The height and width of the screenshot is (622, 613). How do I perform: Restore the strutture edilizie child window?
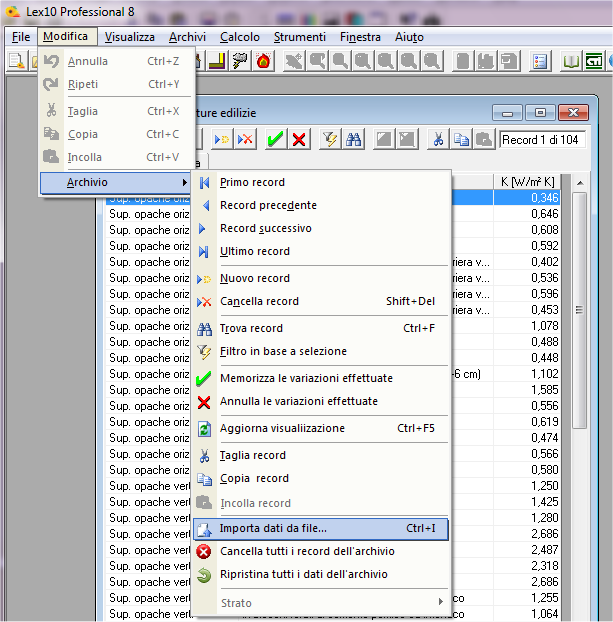[x=540, y=113]
